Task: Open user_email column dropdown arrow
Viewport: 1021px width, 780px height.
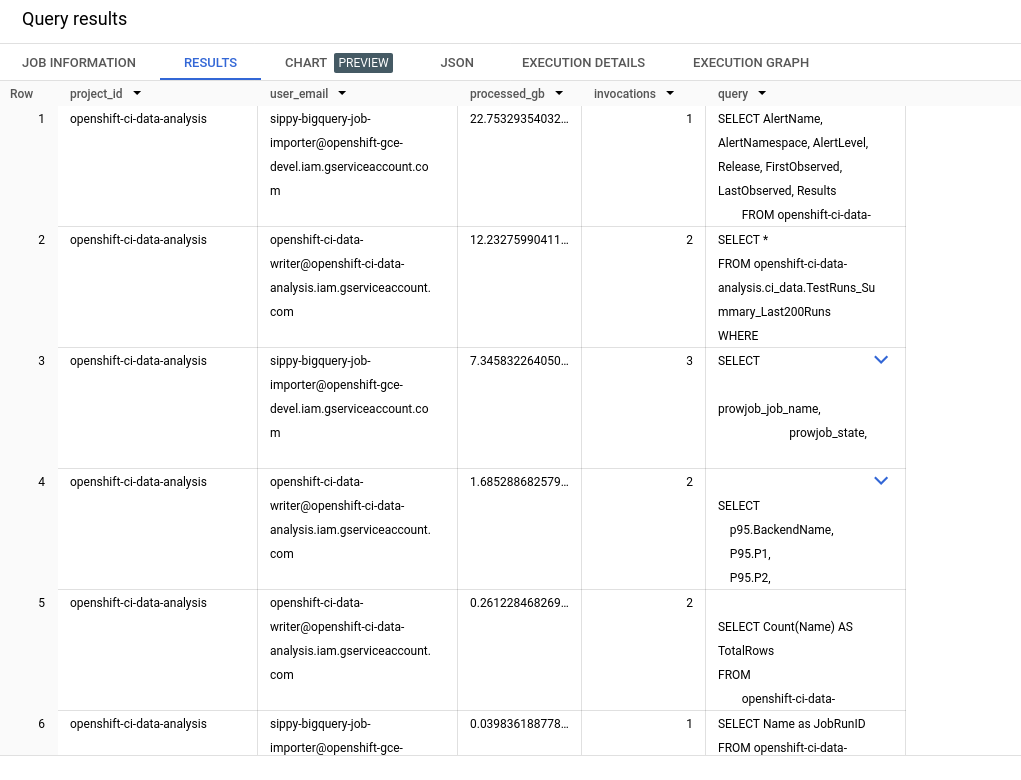Action: tap(342, 93)
